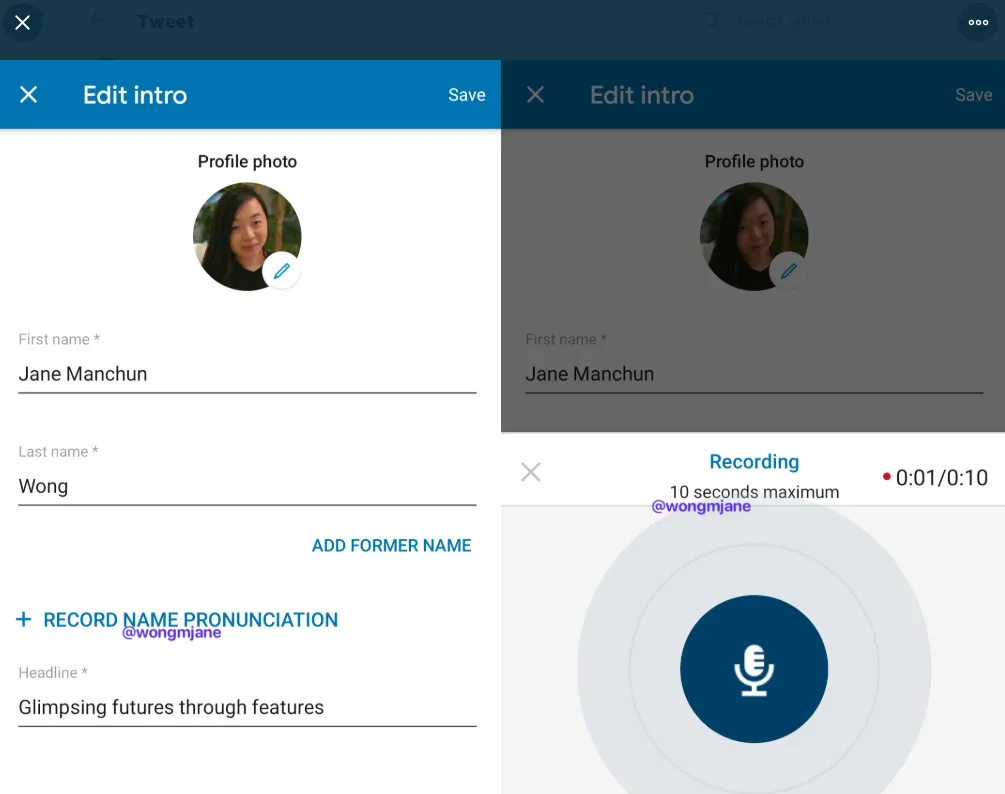Save the Edit intro changes
1005x794 pixels.
(466, 94)
